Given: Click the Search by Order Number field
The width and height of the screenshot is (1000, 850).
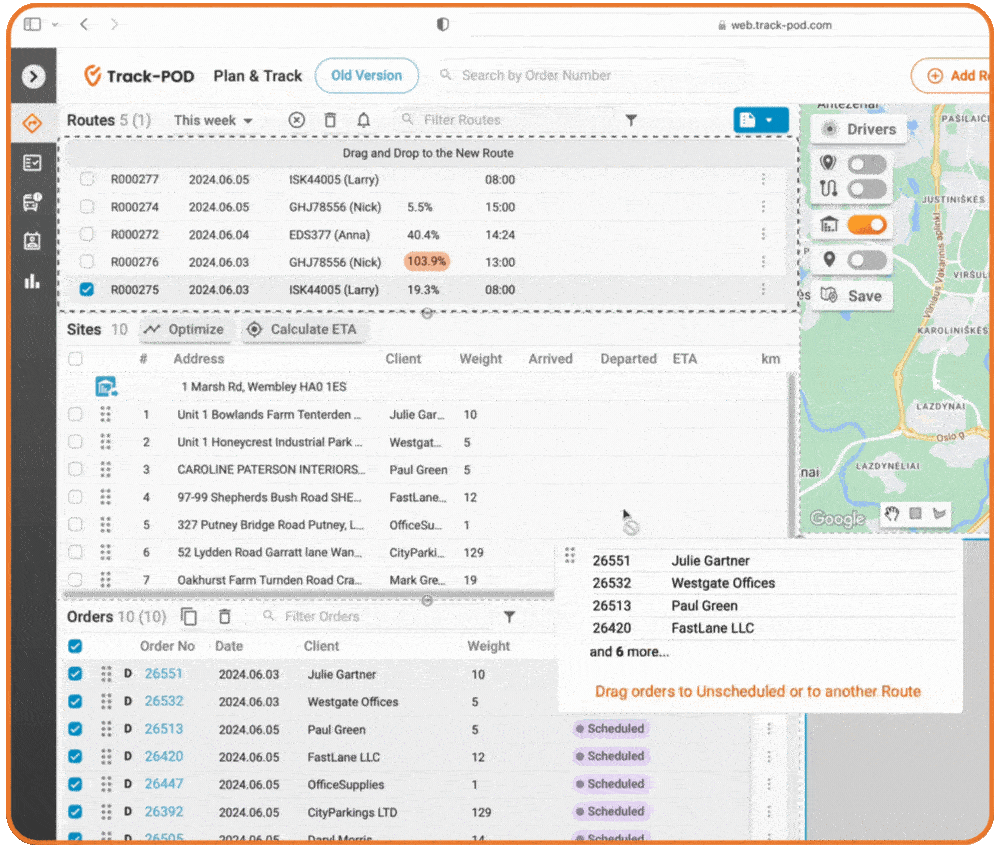Looking at the screenshot, I should (590, 76).
